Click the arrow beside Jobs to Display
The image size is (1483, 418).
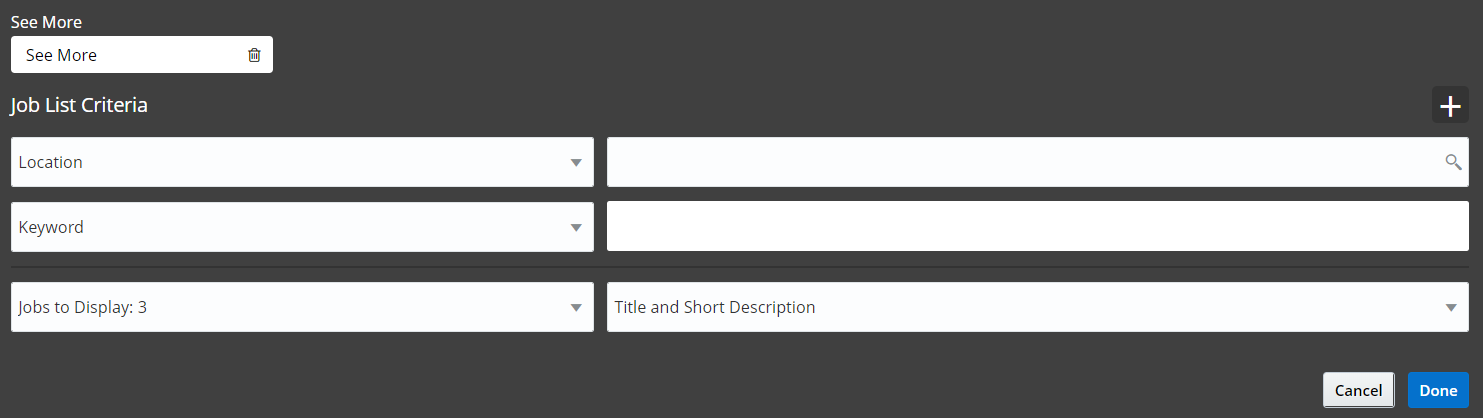[576, 307]
